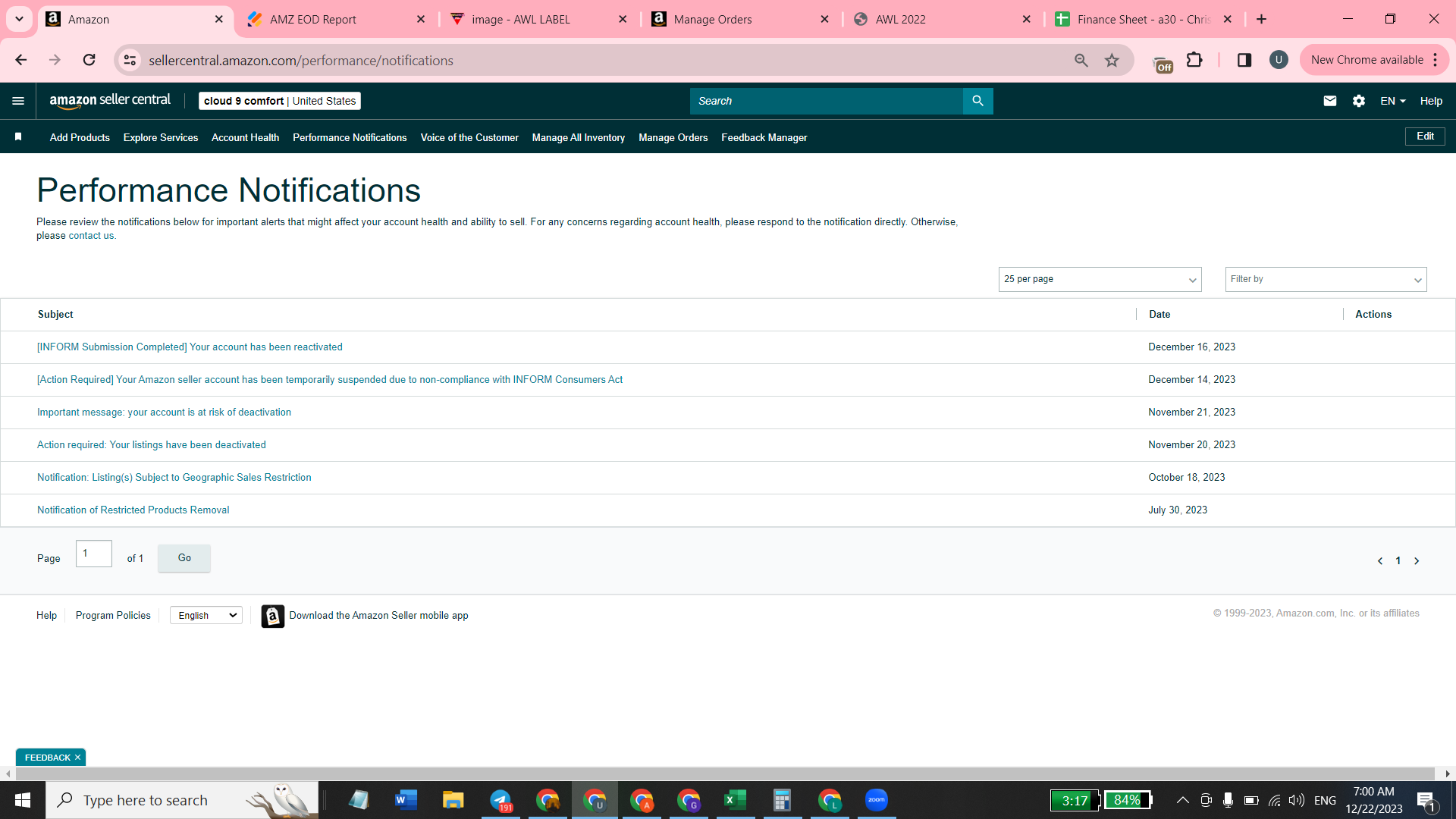Image resolution: width=1456 pixels, height=819 pixels.
Task: Open the Seller Central hamburger menu
Action: coord(18,101)
